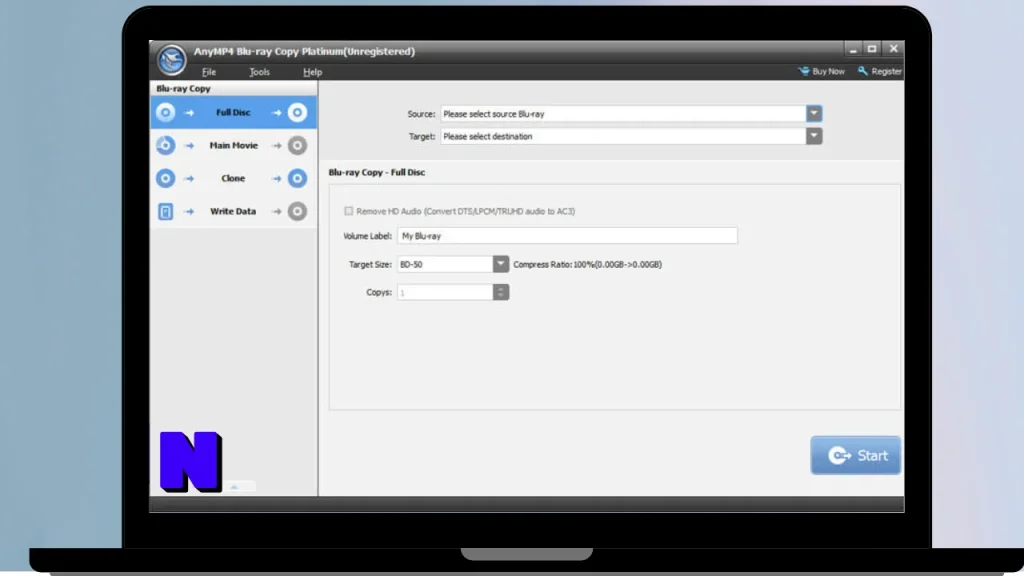This screenshot has width=1024, height=576.
Task: Click the Buy Now cart icon
Action: coord(804,71)
